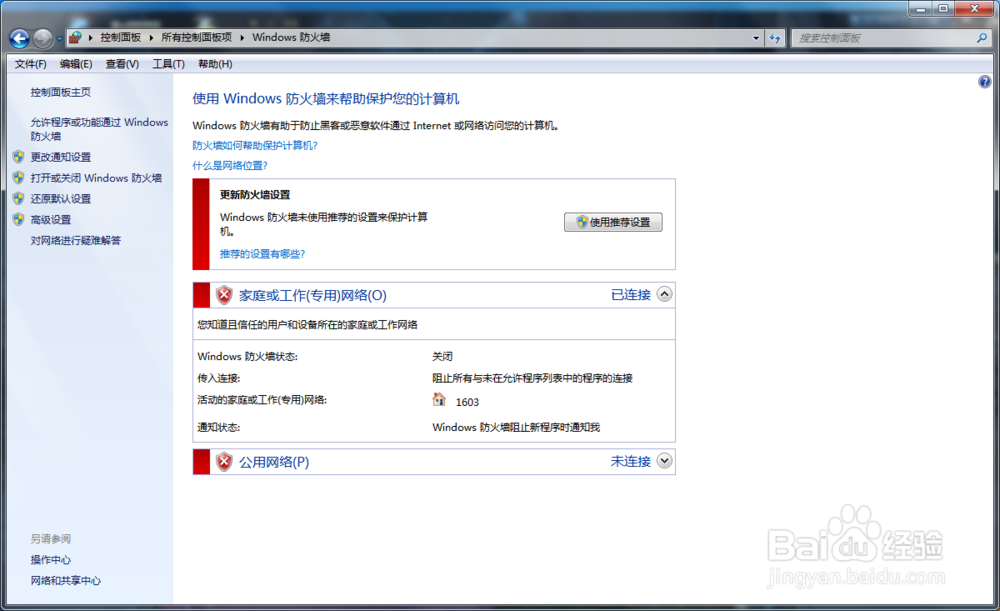Minimize the firewall window

pyautogui.click(x=921, y=9)
